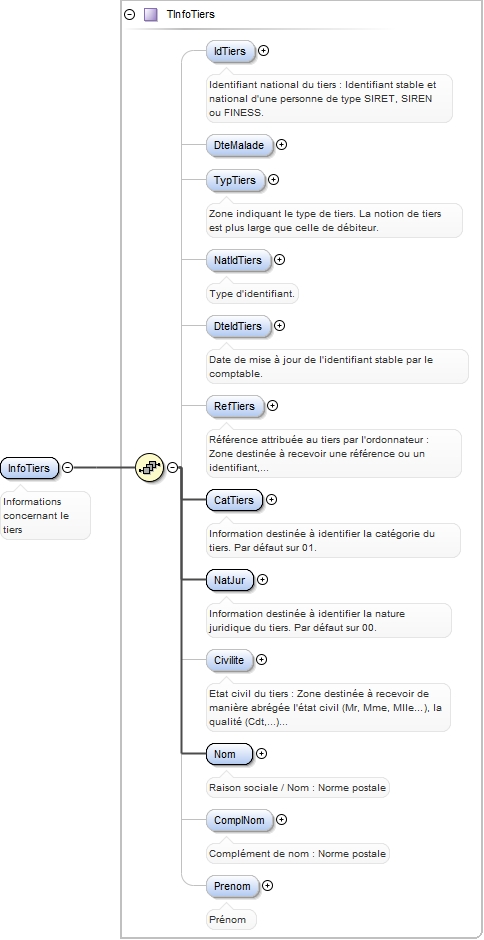
Task: Expand the DteMalade element
Action: pos(281,144)
